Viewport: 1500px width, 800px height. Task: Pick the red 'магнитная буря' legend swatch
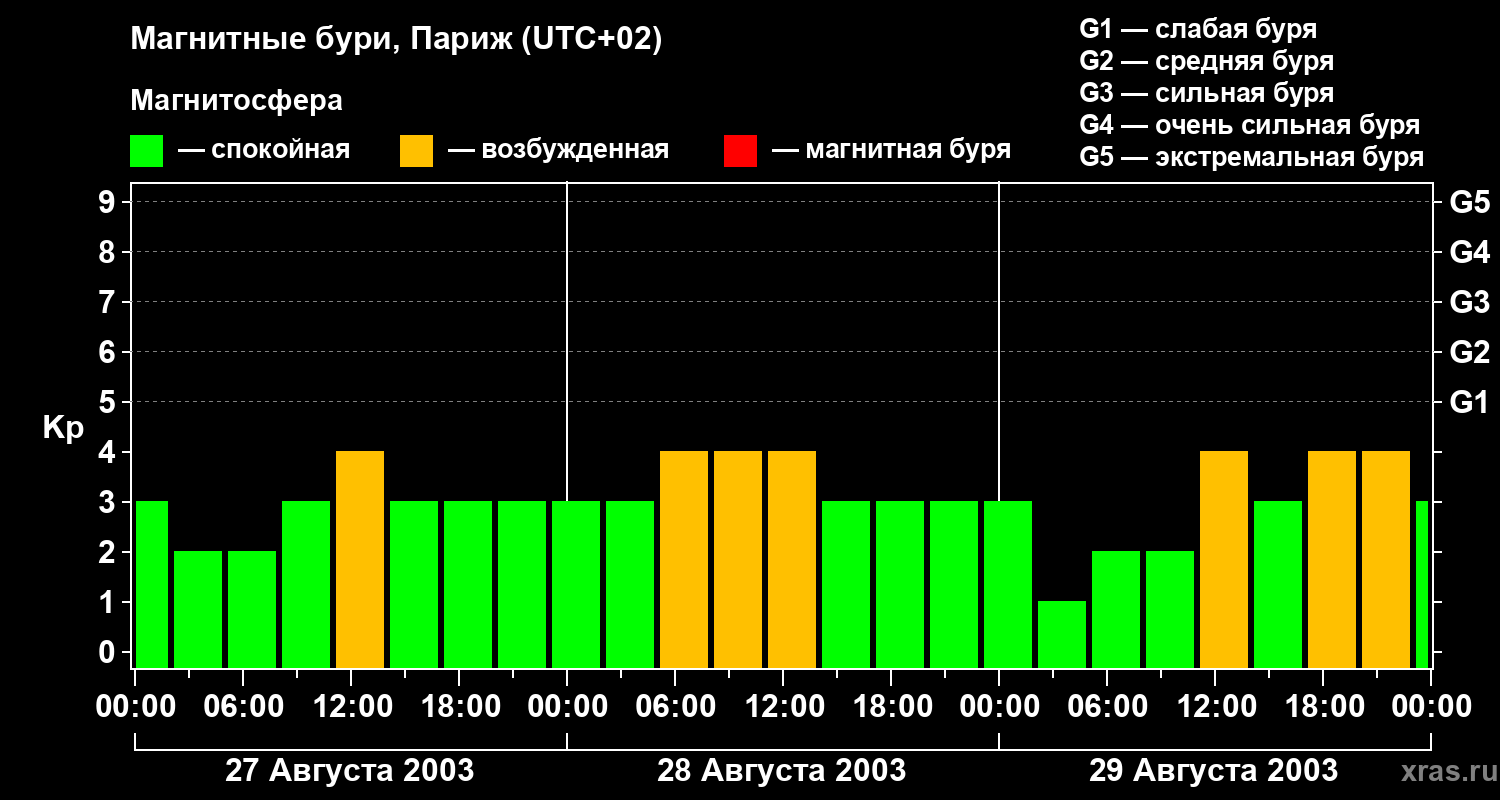(x=740, y=150)
